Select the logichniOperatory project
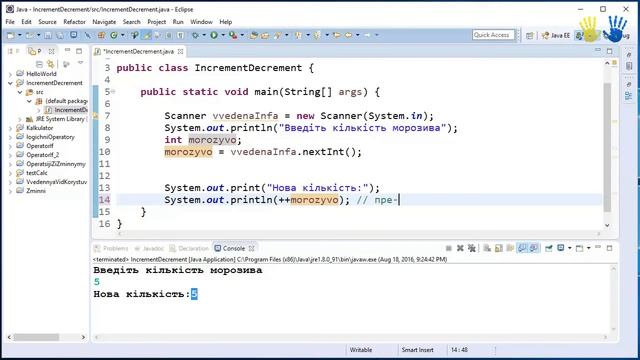 coord(50,137)
